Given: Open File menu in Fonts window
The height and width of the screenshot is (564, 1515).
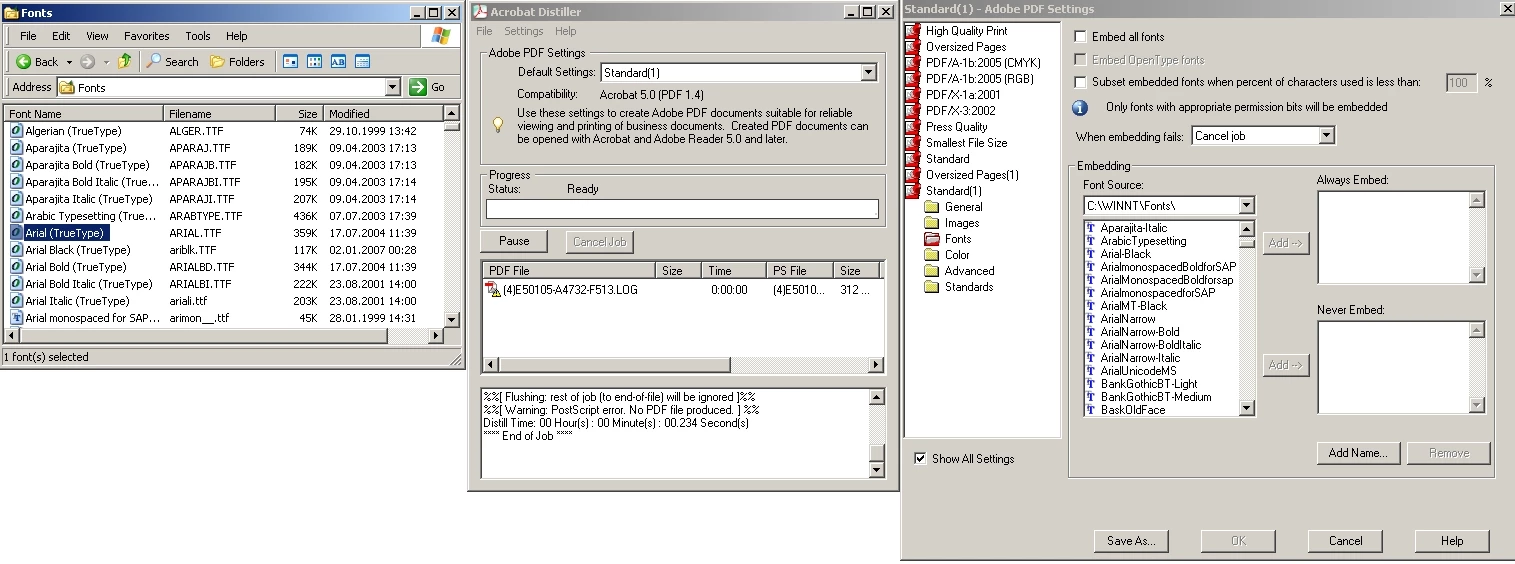Looking at the screenshot, I should 29,36.
